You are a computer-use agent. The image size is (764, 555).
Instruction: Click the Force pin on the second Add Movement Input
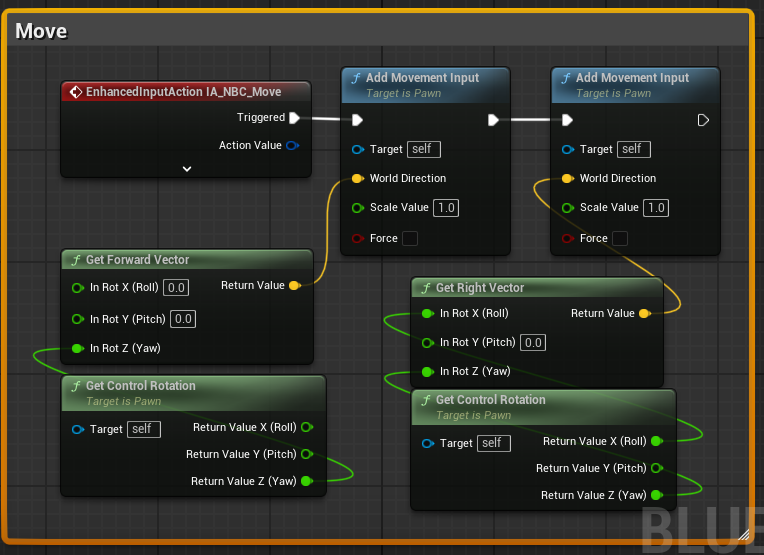pos(568,238)
